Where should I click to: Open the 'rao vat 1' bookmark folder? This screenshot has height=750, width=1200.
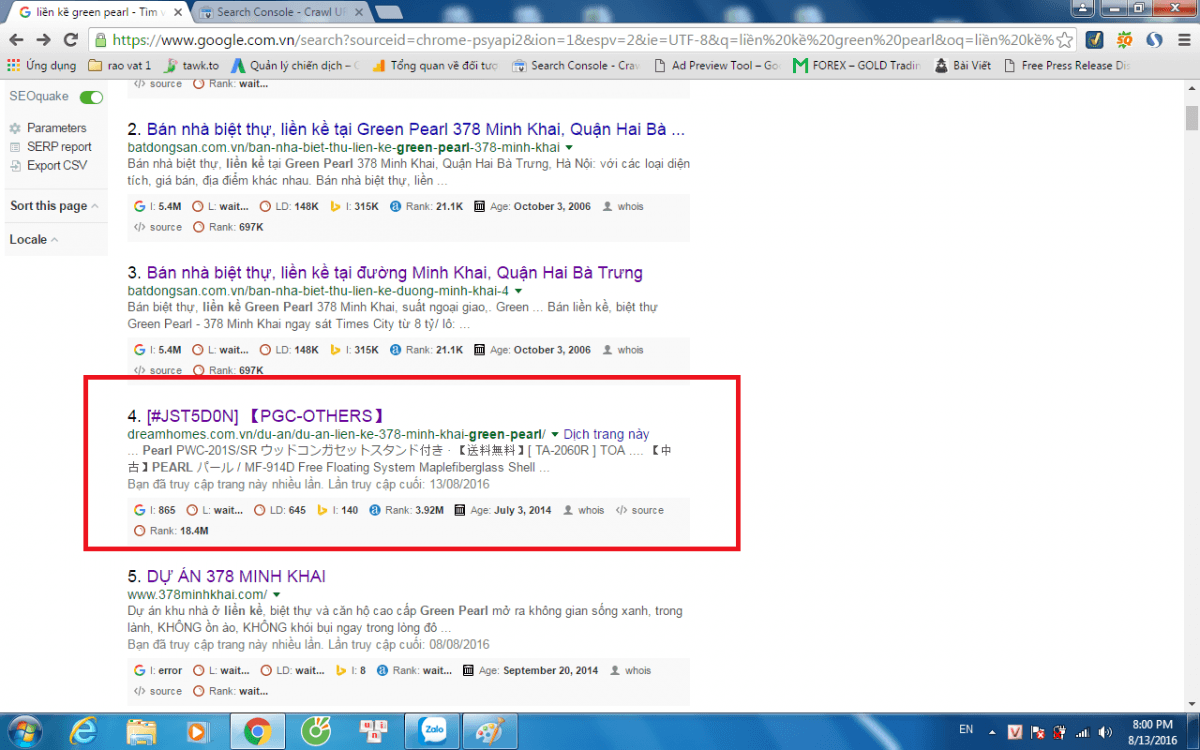120,66
